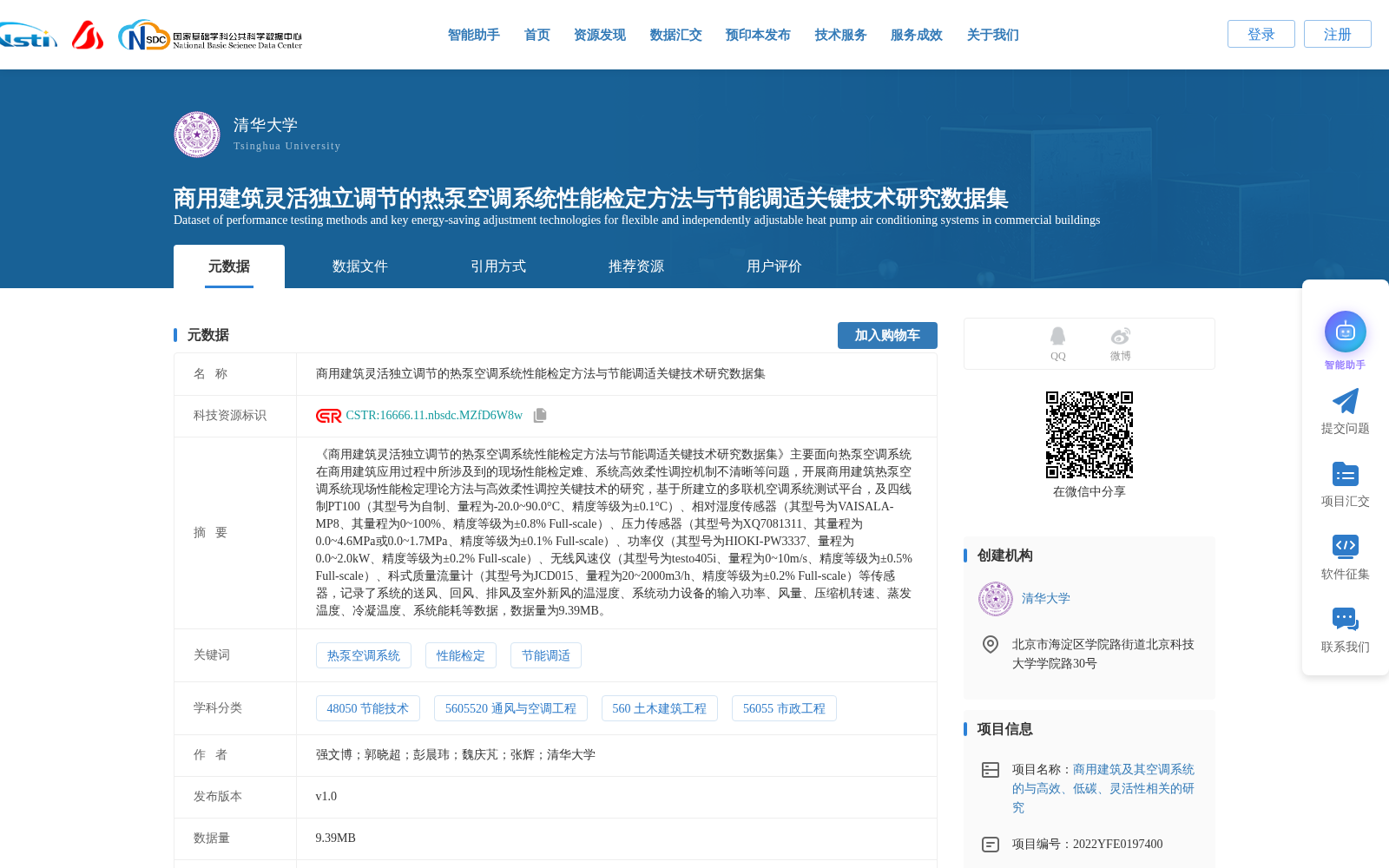The image size is (1389, 868).
Task: Open the National Basic Science Data Center logo
Action: pyautogui.click(x=210, y=36)
